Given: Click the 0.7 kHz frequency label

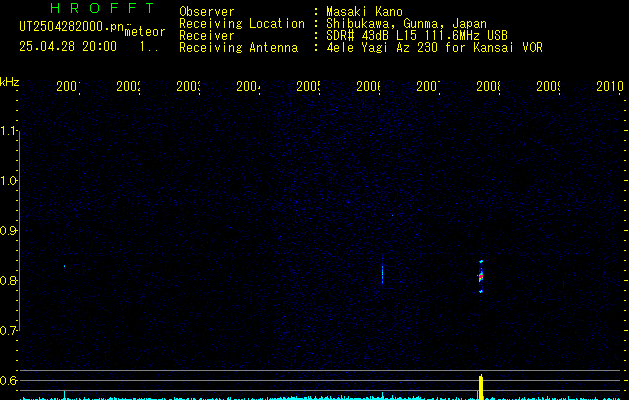Looking at the screenshot, I should pos(8,330).
